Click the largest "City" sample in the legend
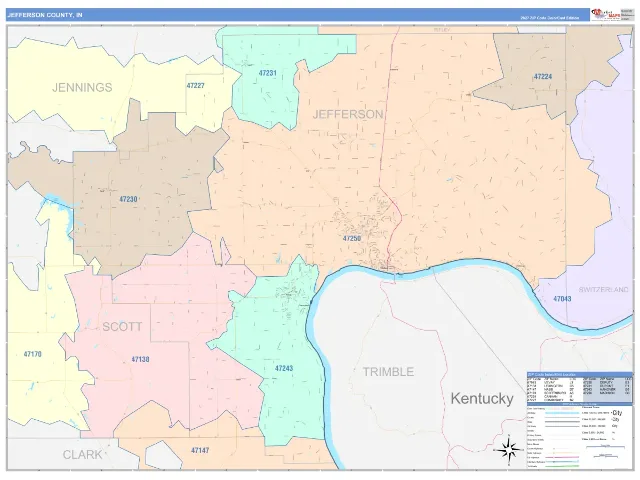 [617, 413]
